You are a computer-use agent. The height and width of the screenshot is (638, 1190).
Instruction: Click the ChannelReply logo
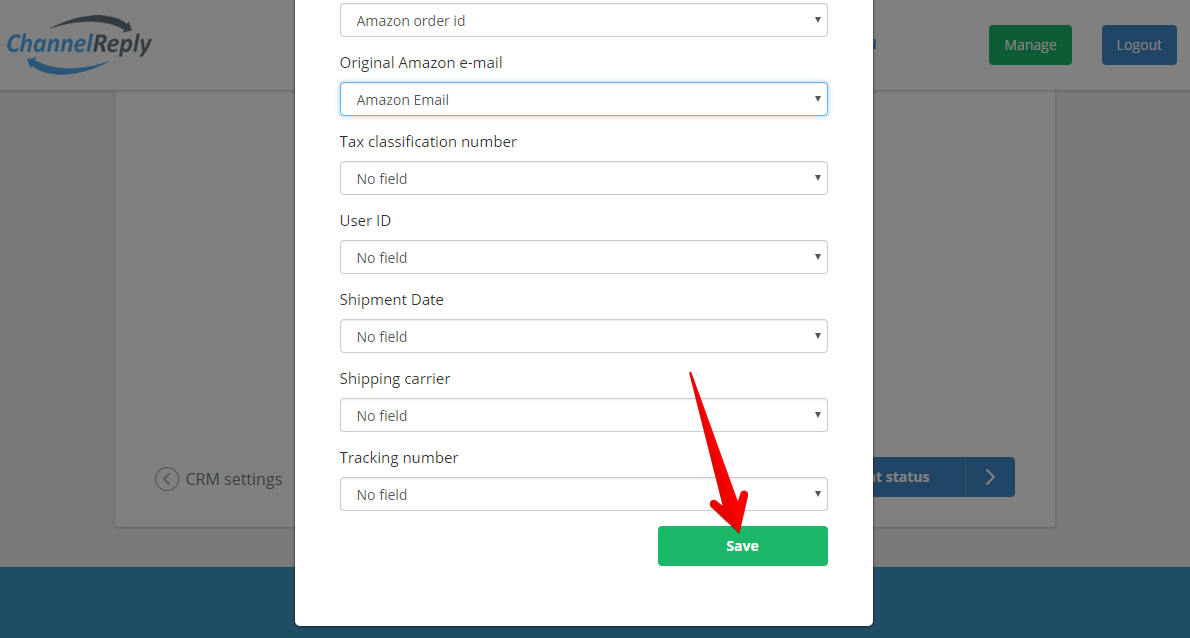coord(79,45)
